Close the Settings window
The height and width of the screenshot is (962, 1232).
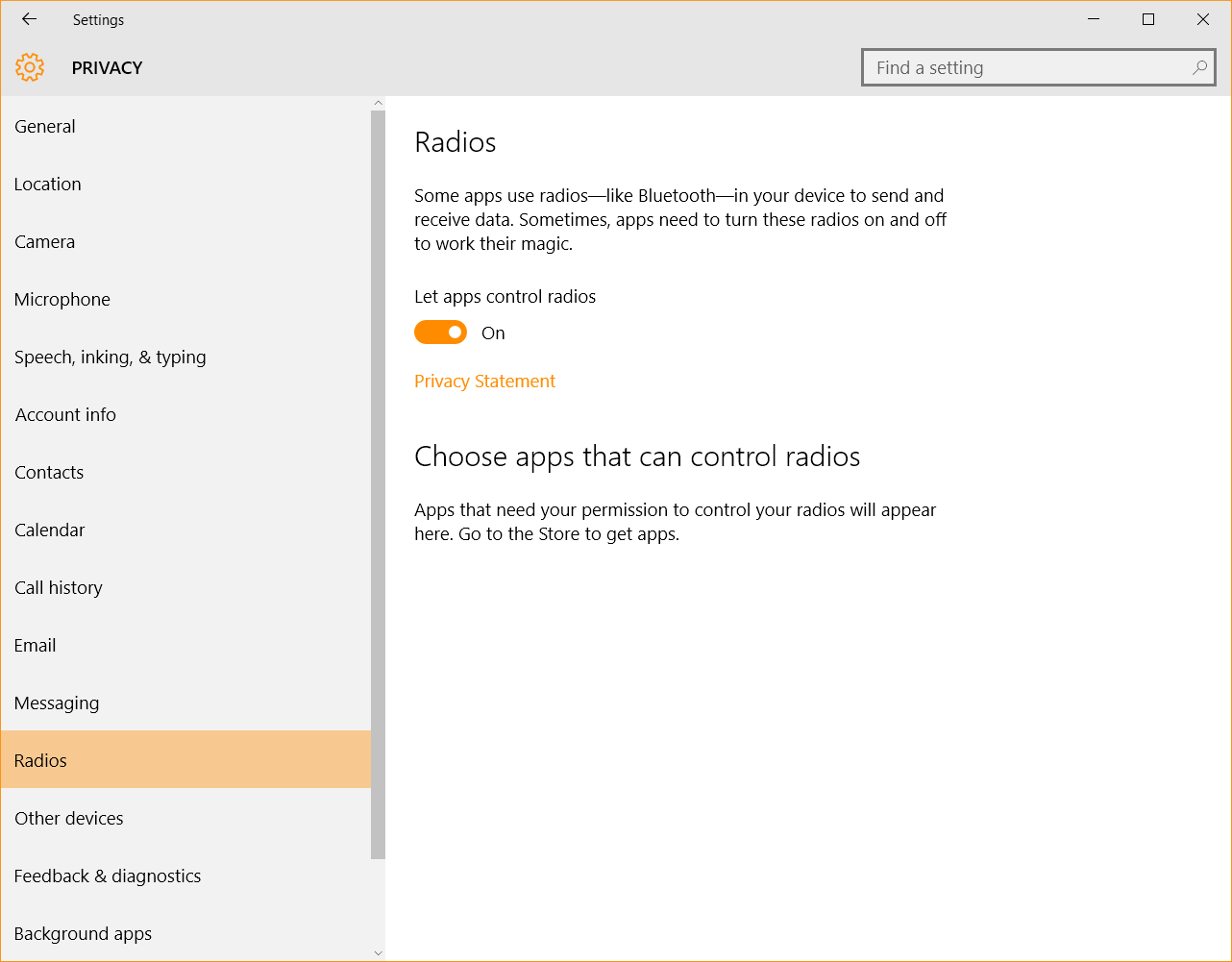[1203, 19]
